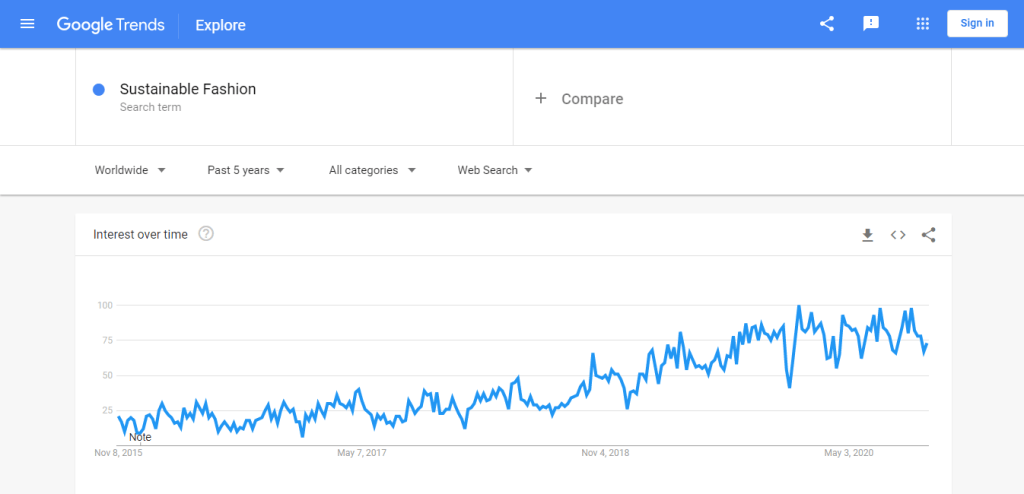Share the Interest over time chart

pyautogui.click(x=929, y=235)
